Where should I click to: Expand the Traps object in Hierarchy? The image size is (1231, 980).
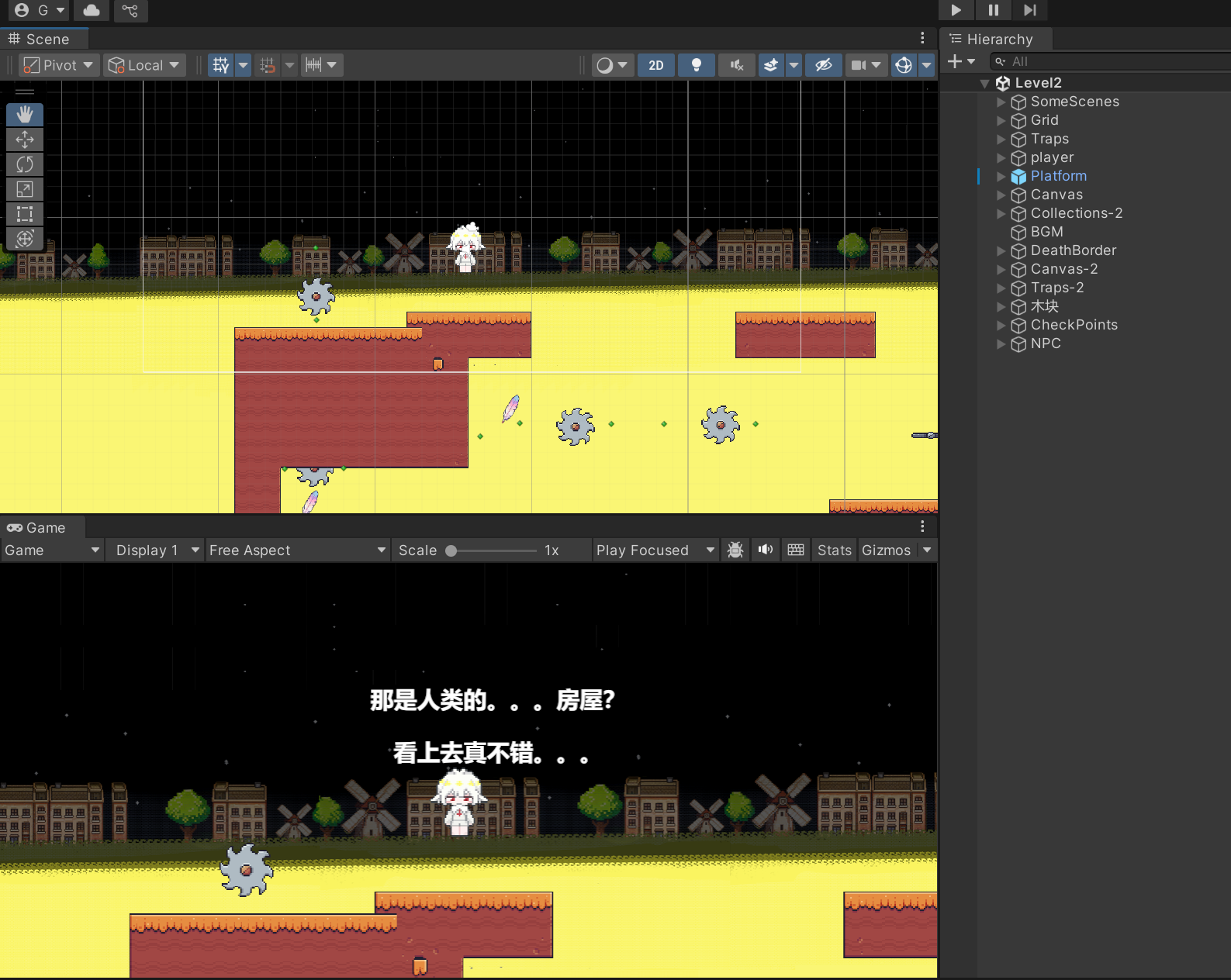tap(1001, 140)
